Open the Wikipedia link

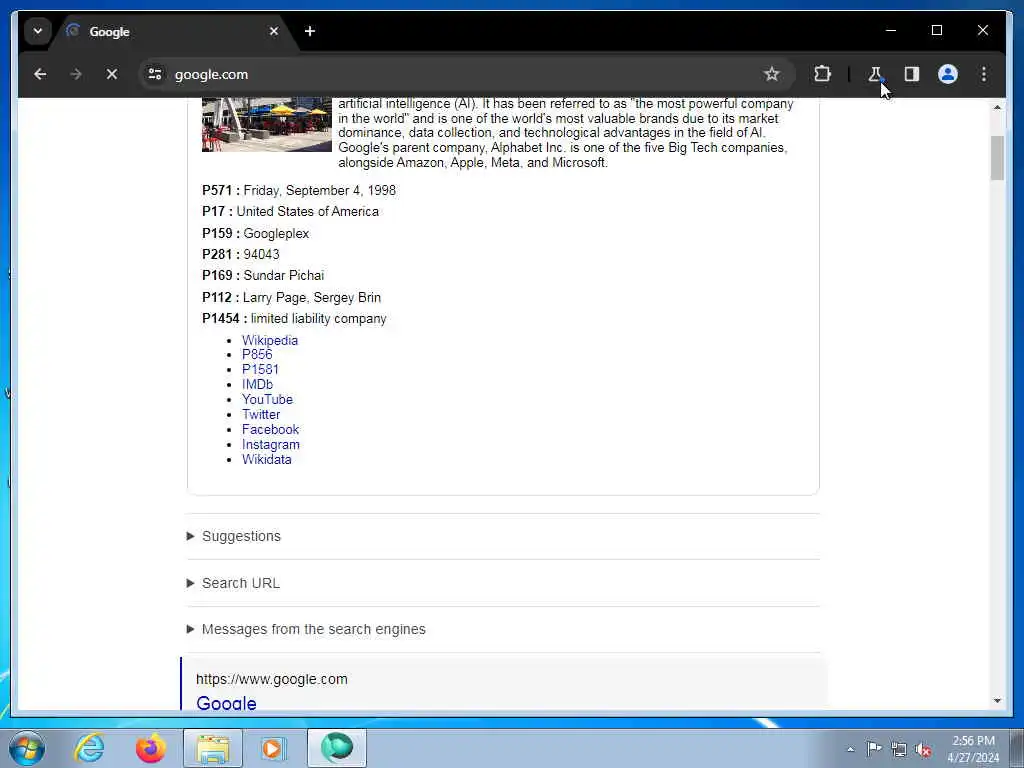(x=270, y=340)
